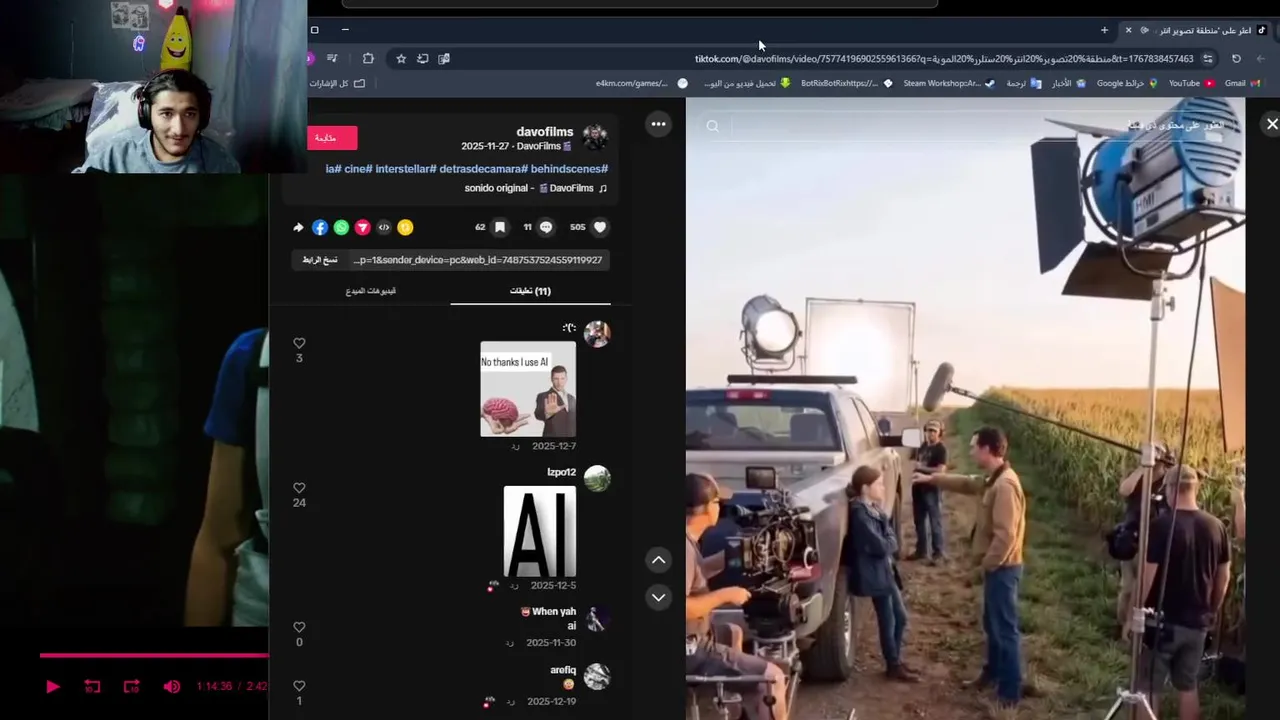View the black 'AI' comment image
1280x720 pixels.
point(540,531)
